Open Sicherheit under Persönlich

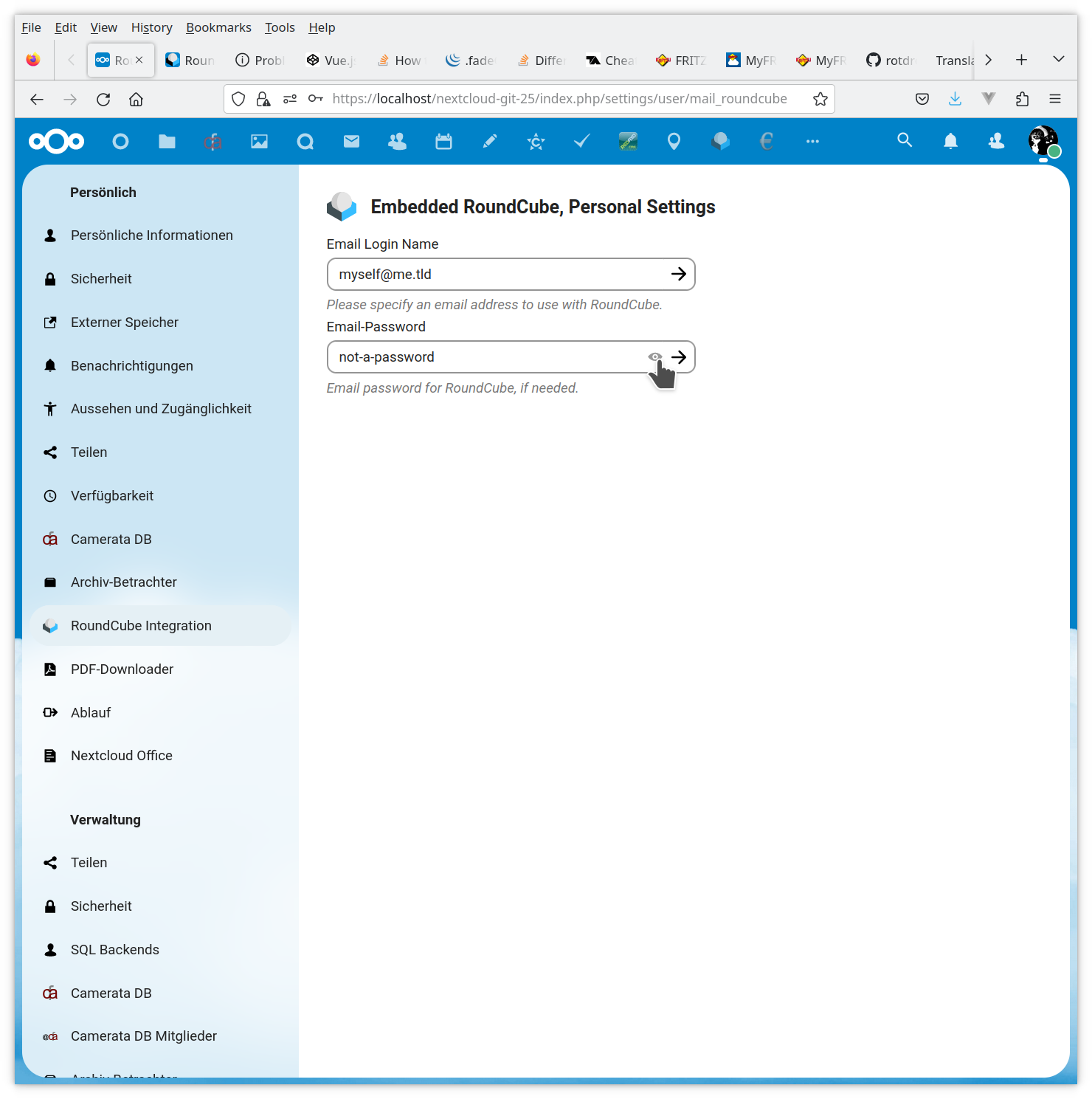point(160,279)
